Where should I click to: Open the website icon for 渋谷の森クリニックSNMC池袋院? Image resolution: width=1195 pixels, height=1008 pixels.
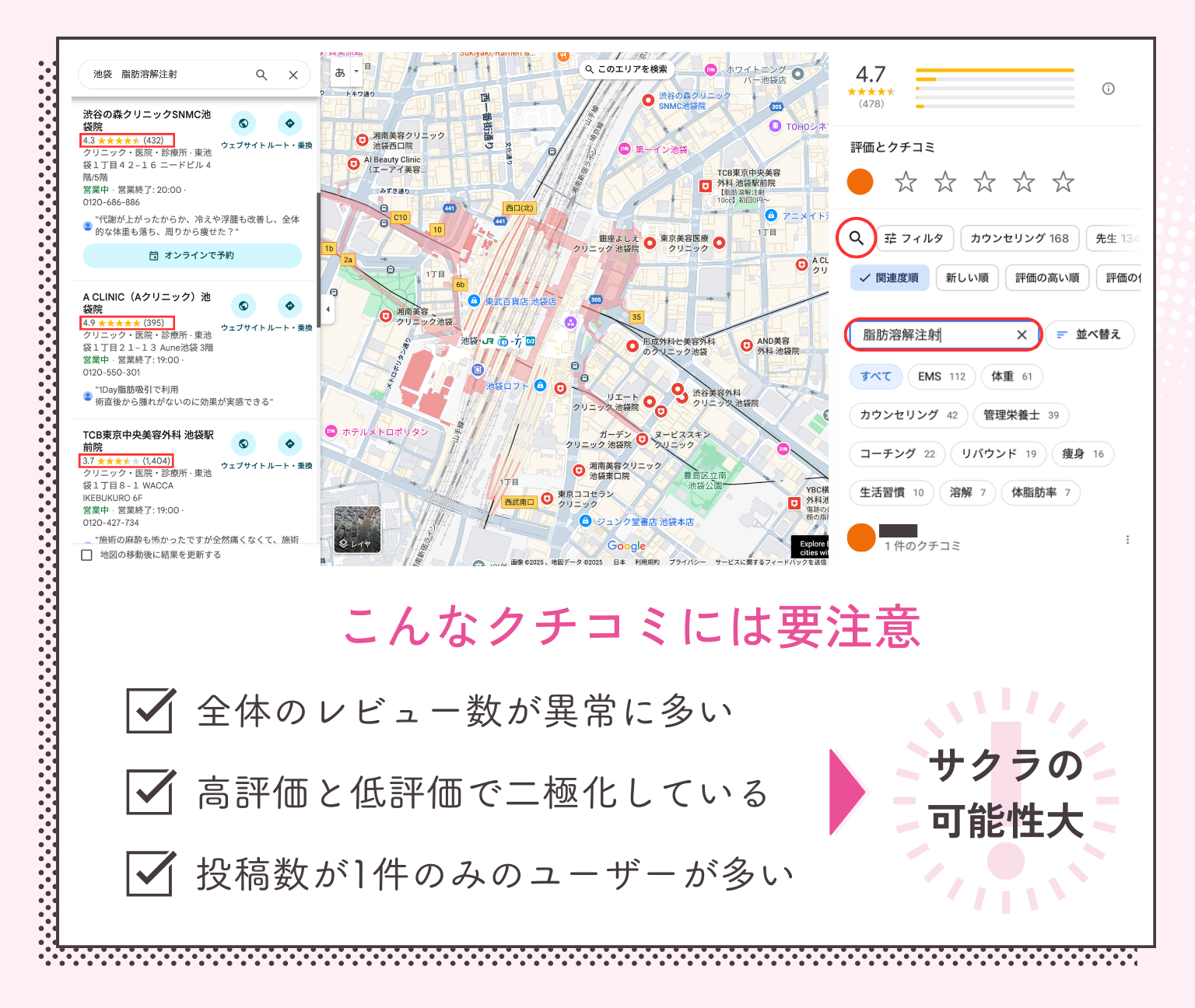tap(244, 123)
